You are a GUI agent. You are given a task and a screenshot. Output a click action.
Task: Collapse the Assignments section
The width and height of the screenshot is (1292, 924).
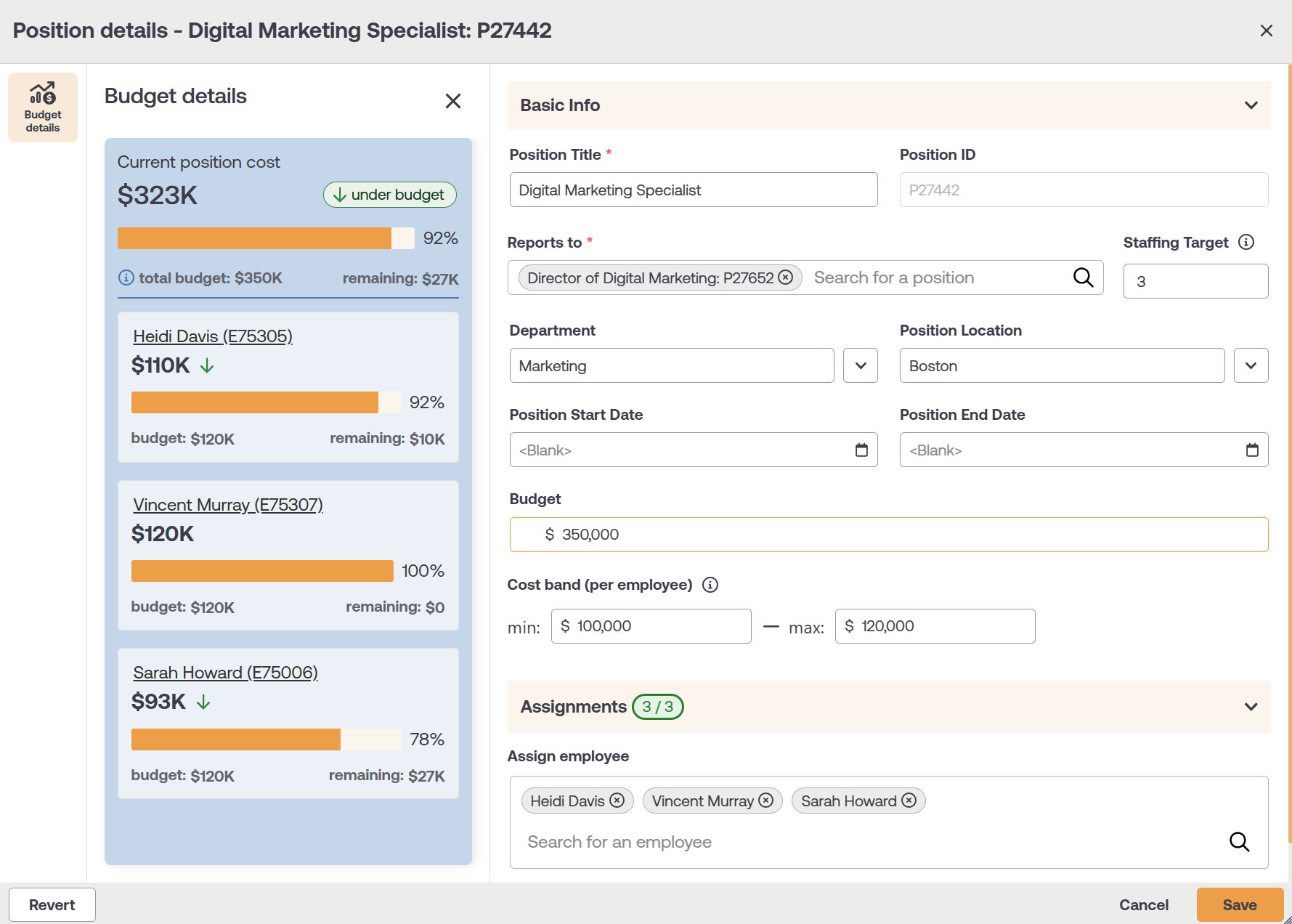1251,707
